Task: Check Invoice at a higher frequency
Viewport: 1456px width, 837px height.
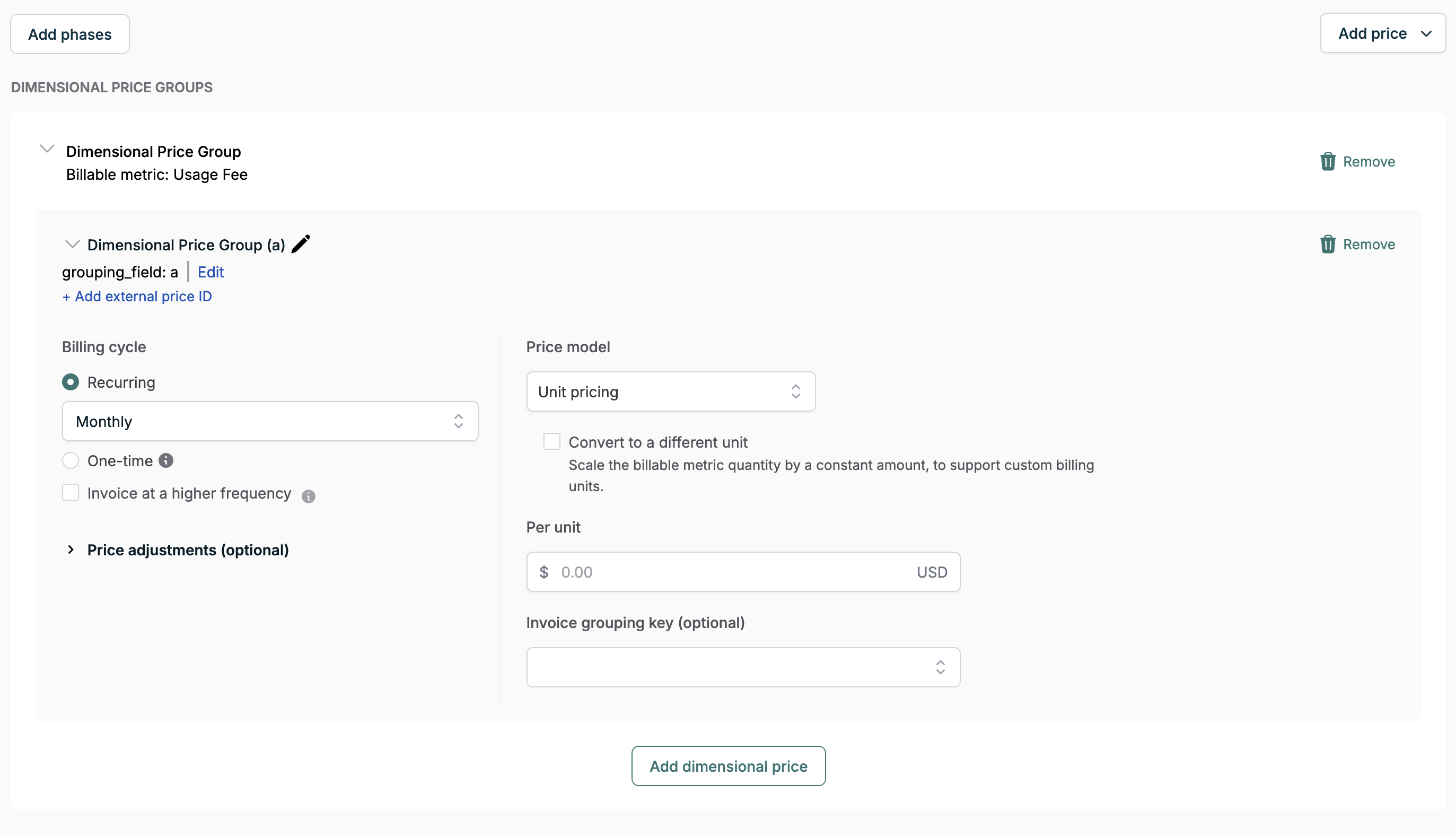Action: 71,493
